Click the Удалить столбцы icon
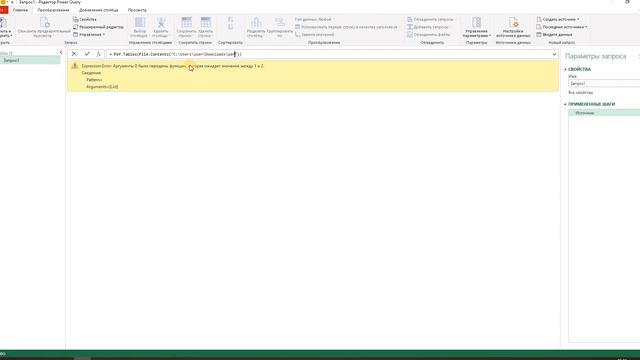Viewport: 640px width, 360px height. tap(161, 23)
